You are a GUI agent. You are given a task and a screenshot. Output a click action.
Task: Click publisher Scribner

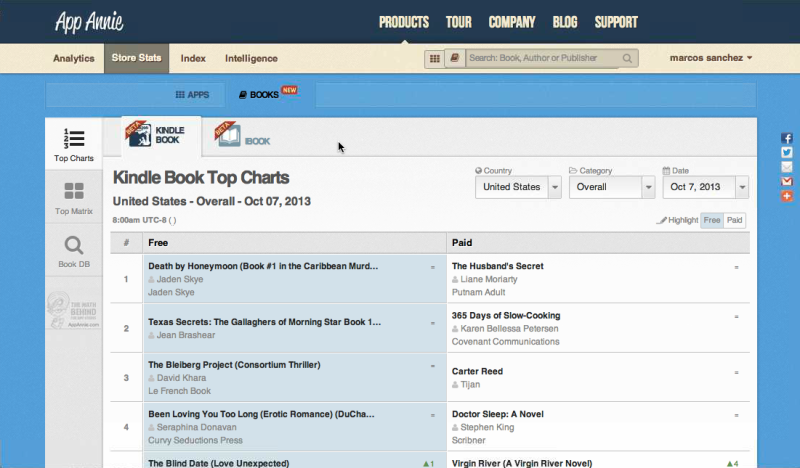tap(468, 440)
